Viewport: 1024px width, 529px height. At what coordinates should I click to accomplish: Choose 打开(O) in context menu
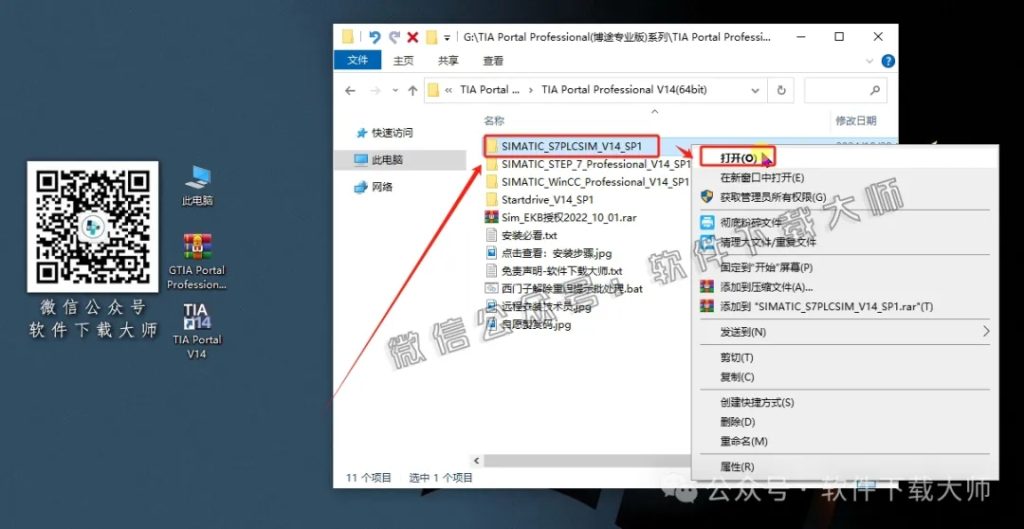click(x=737, y=157)
